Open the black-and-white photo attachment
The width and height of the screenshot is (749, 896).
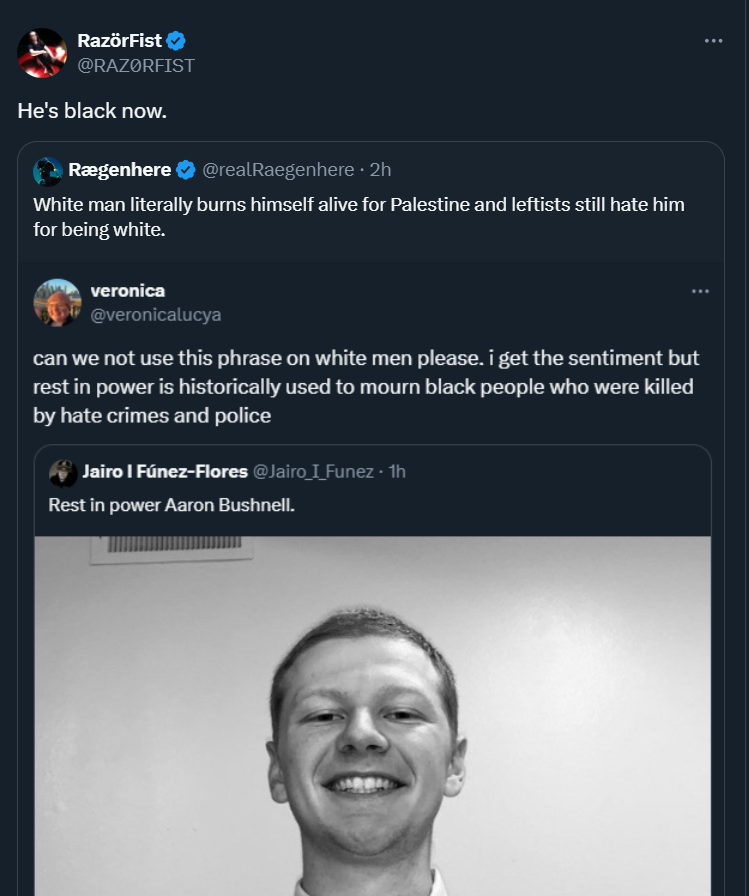pyautogui.click(x=372, y=715)
